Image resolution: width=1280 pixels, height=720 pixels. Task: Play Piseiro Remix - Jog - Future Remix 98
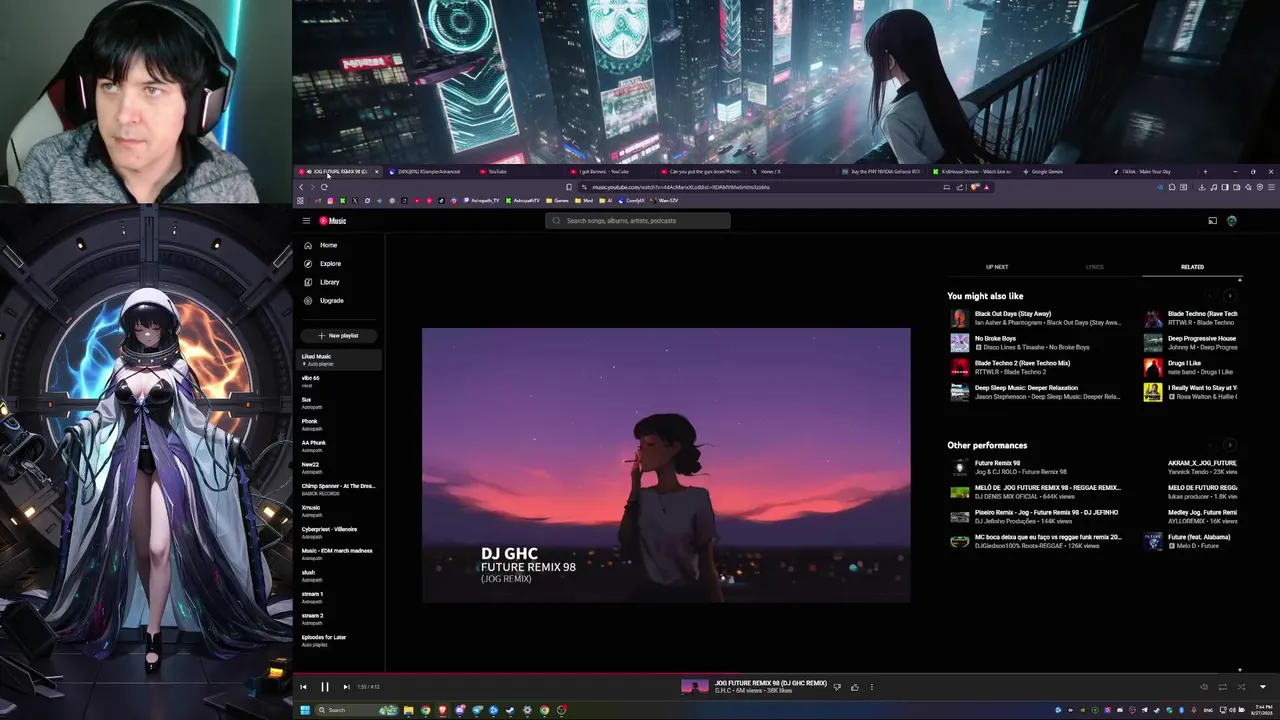pos(1036,516)
